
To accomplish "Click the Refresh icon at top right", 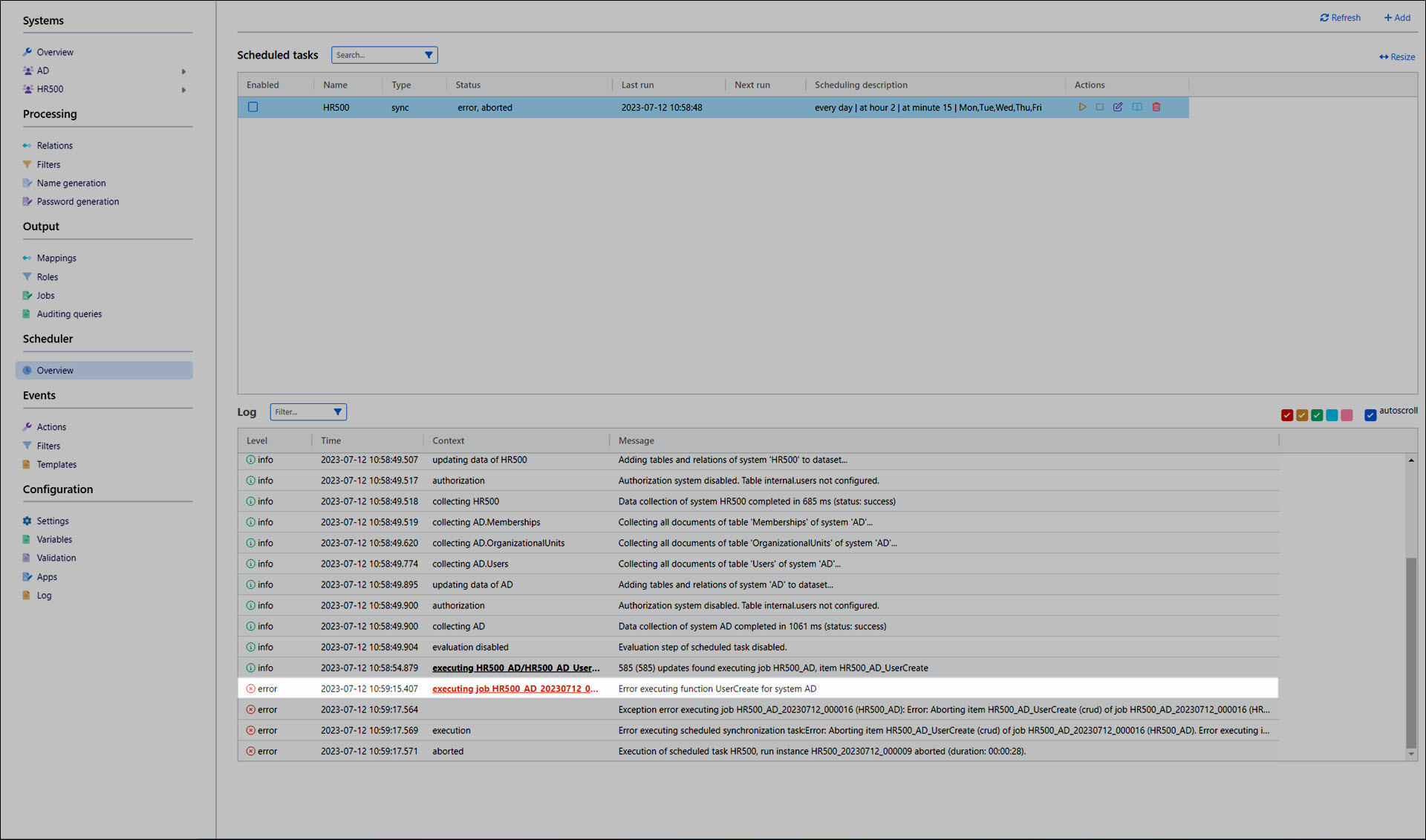I will coord(1324,18).
